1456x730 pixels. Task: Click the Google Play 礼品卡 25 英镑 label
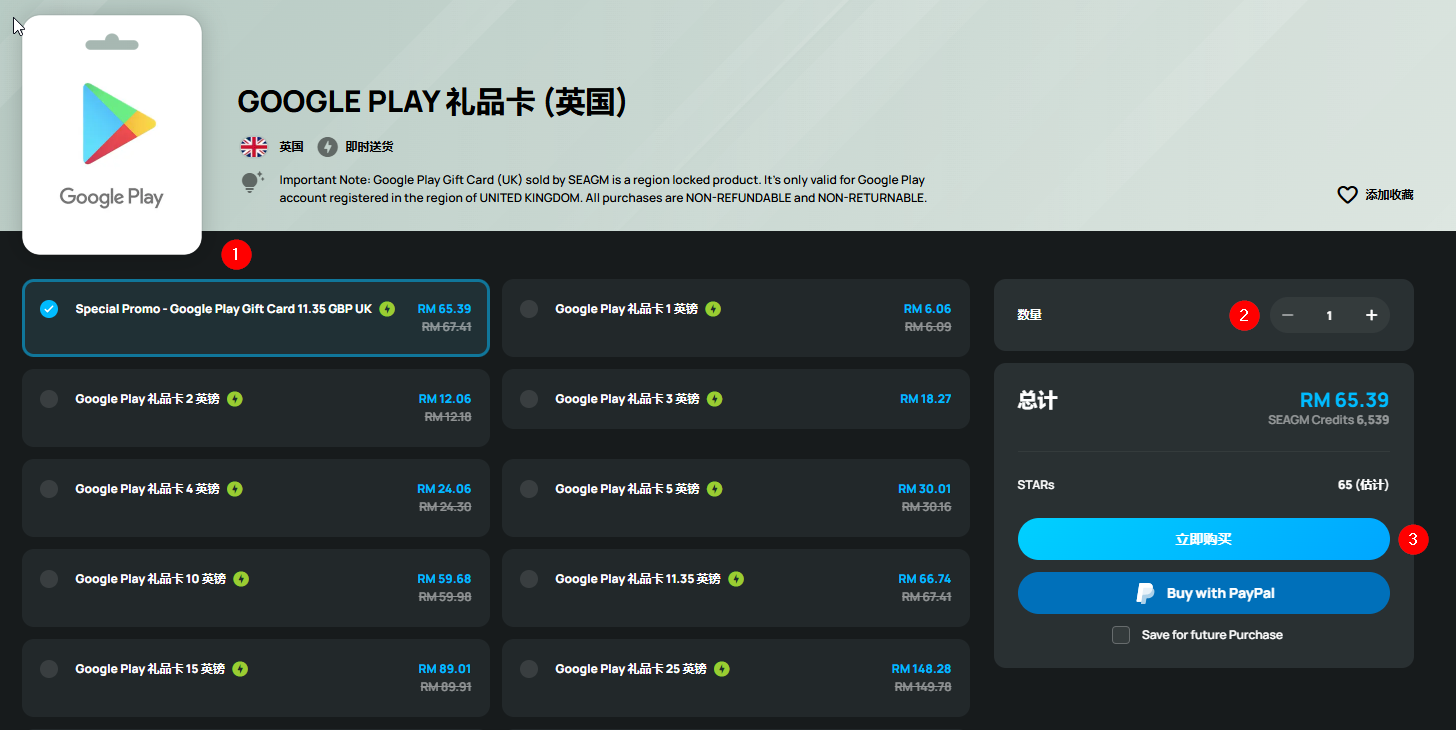coord(631,669)
